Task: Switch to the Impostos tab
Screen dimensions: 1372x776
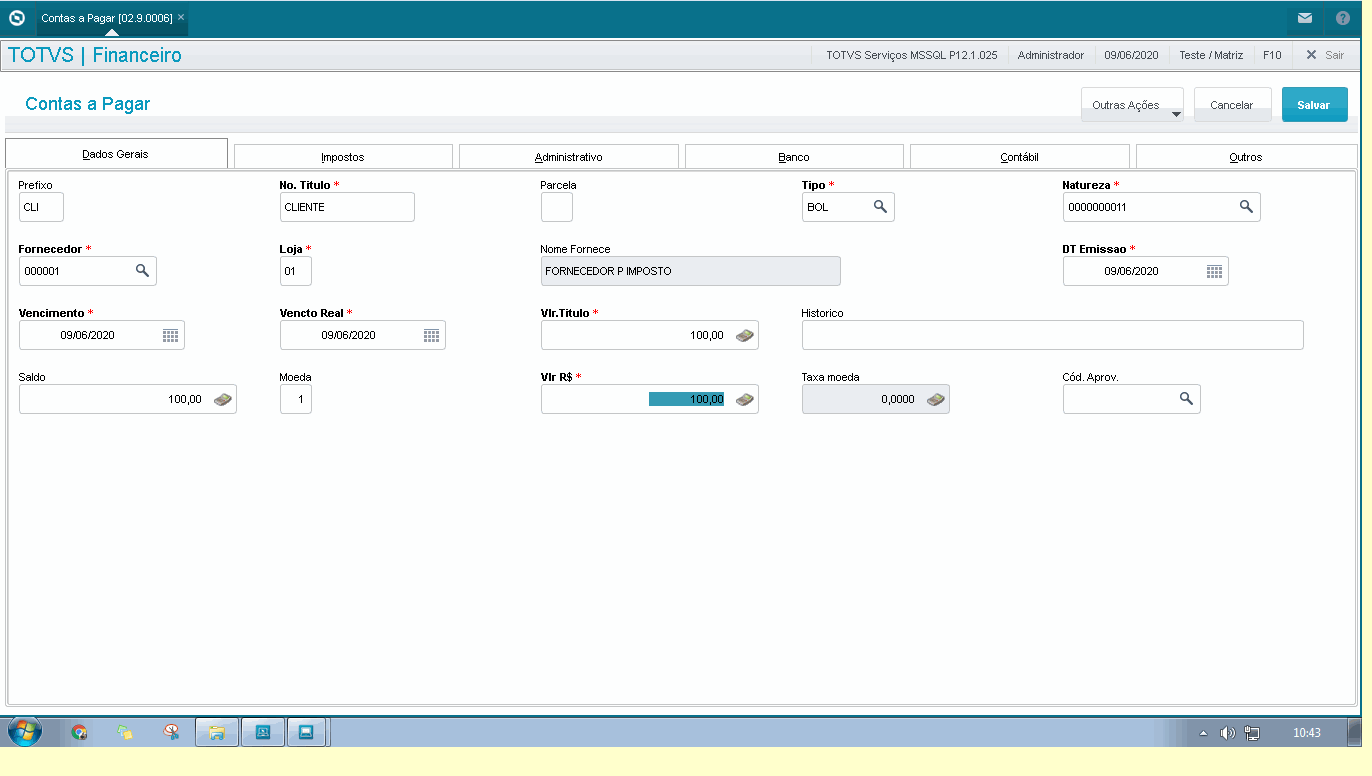Action: pyautogui.click(x=343, y=157)
